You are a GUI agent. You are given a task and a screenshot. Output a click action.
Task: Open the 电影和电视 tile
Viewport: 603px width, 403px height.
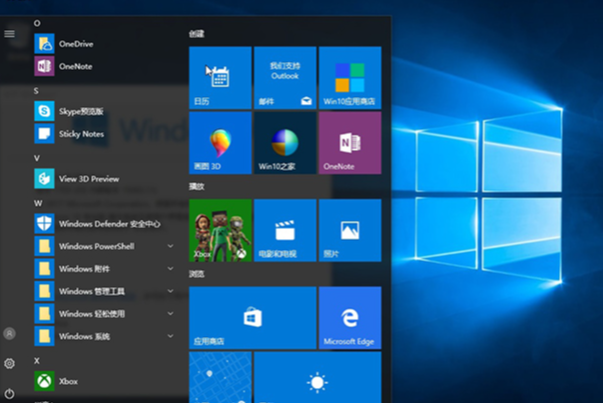pyautogui.click(x=285, y=230)
